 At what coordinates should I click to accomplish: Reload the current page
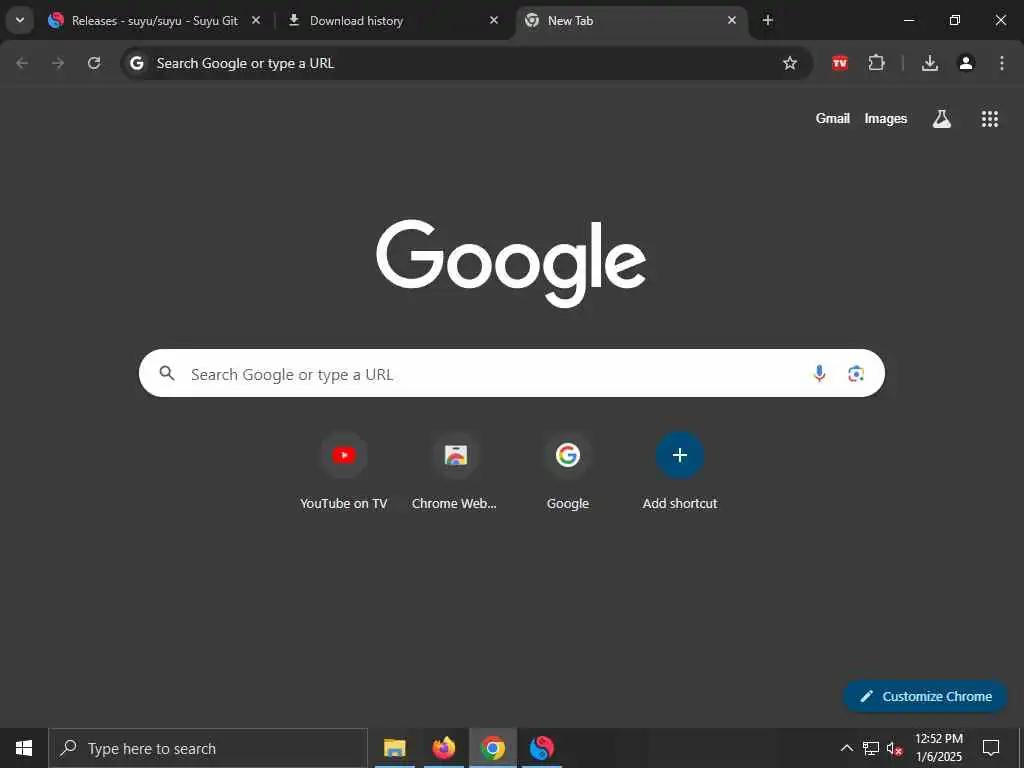click(94, 63)
